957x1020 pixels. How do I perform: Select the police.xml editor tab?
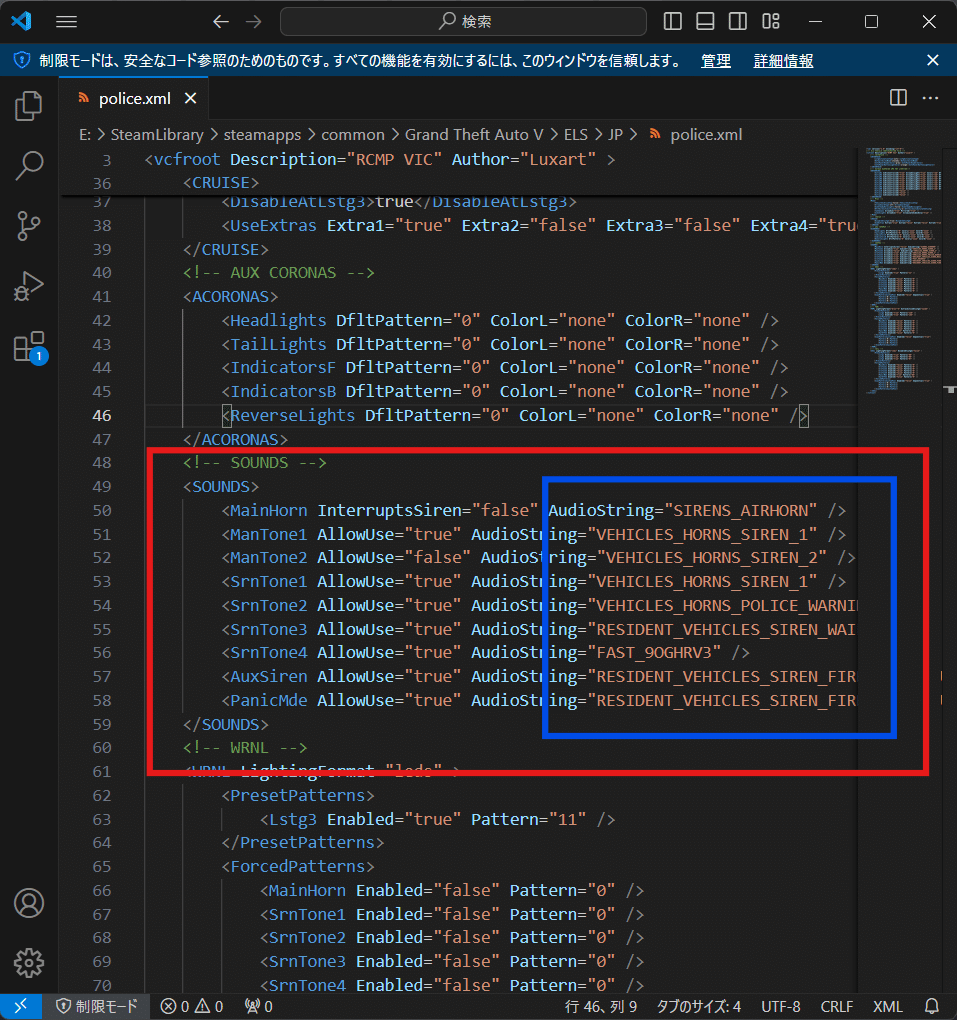pos(133,98)
